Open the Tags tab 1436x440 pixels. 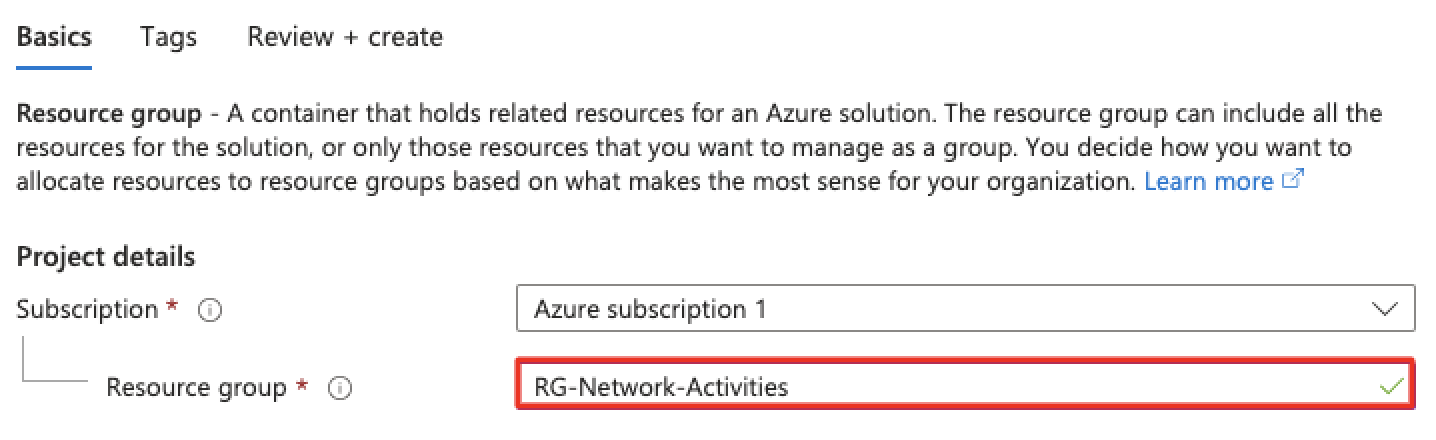[x=169, y=37]
